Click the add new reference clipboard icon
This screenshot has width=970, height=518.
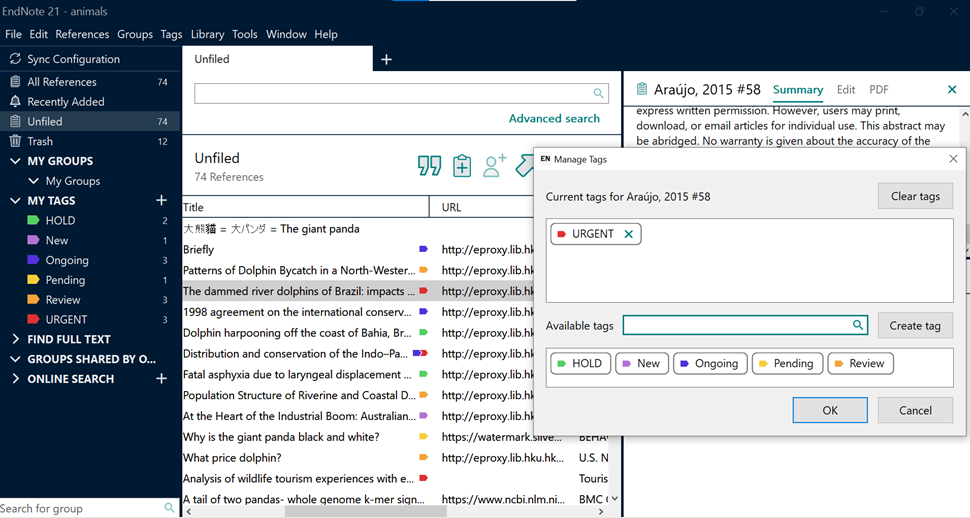coord(462,166)
